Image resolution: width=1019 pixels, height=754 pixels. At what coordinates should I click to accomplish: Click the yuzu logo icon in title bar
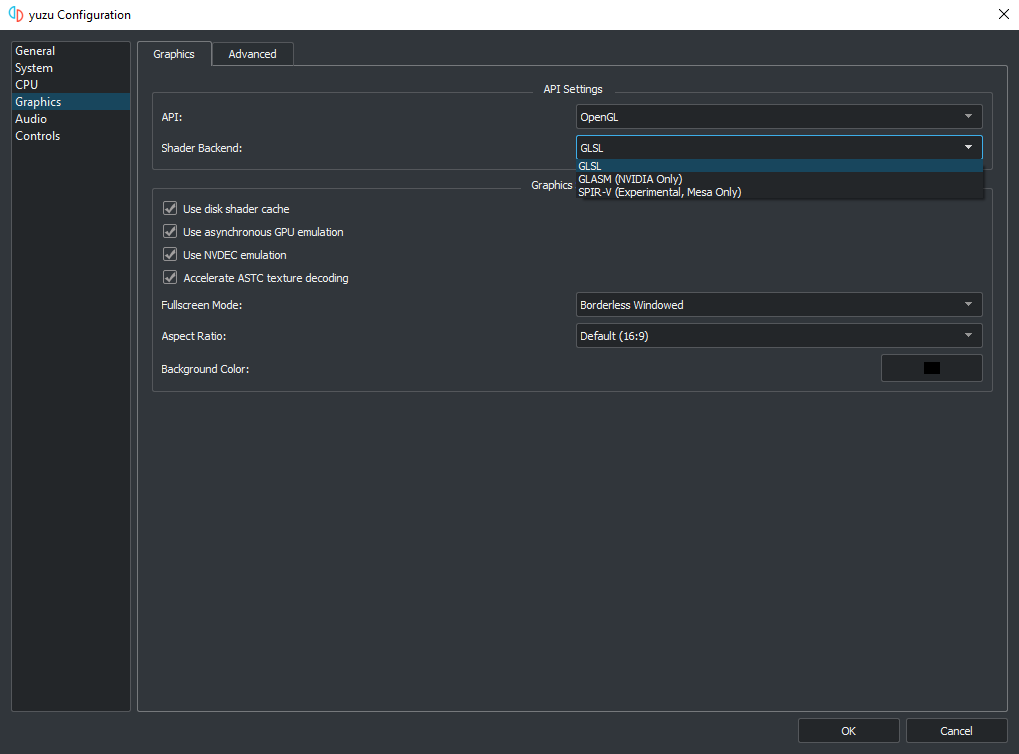(15, 15)
